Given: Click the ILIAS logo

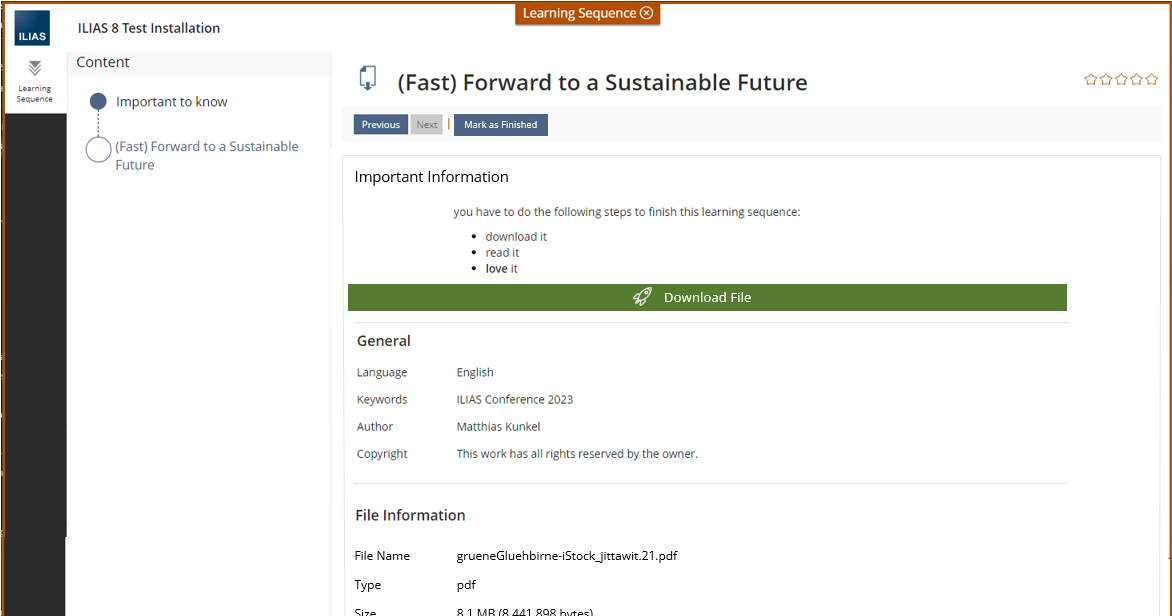Looking at the screenshot, I should coord(32,28).
